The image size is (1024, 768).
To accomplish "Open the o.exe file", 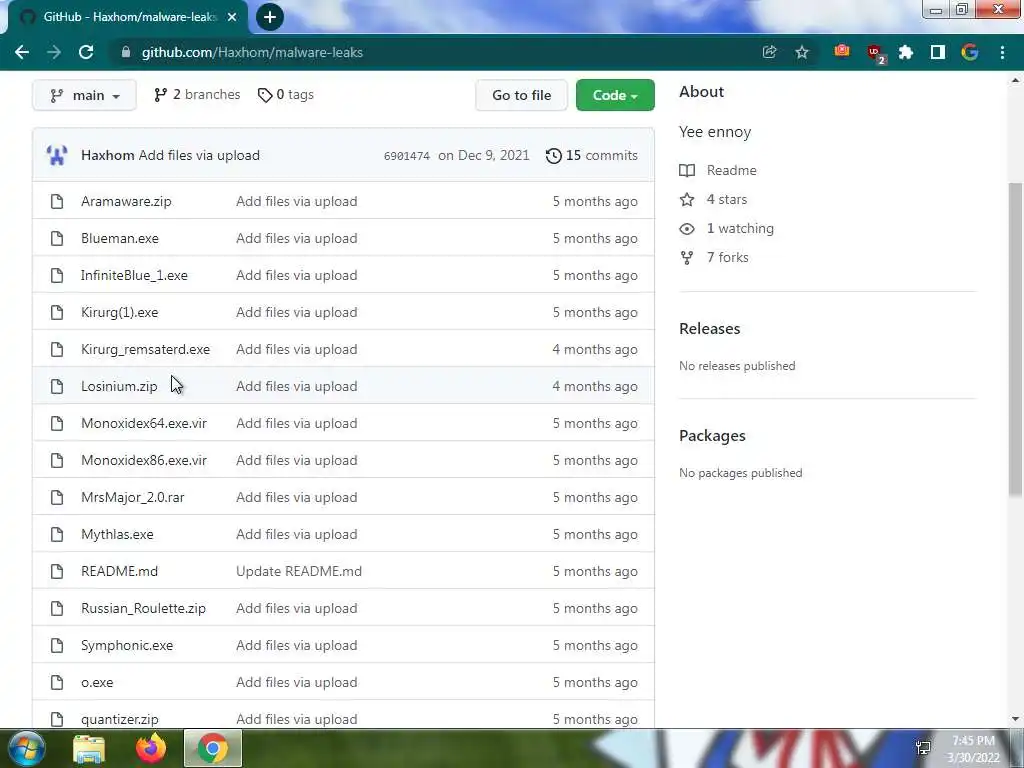I will pyautogui.click(x=97, y=682).
